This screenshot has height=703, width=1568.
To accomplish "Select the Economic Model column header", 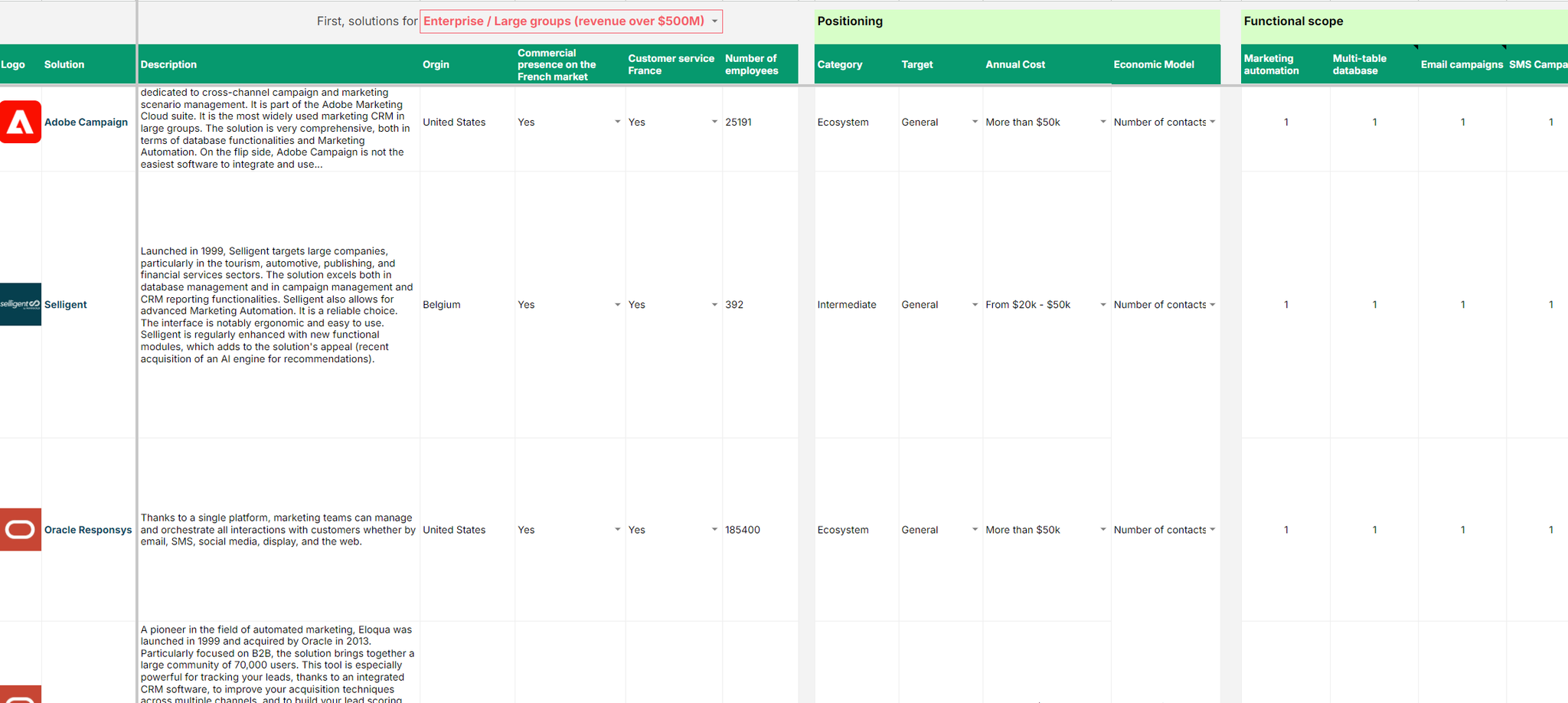I will pos(1165,64).
